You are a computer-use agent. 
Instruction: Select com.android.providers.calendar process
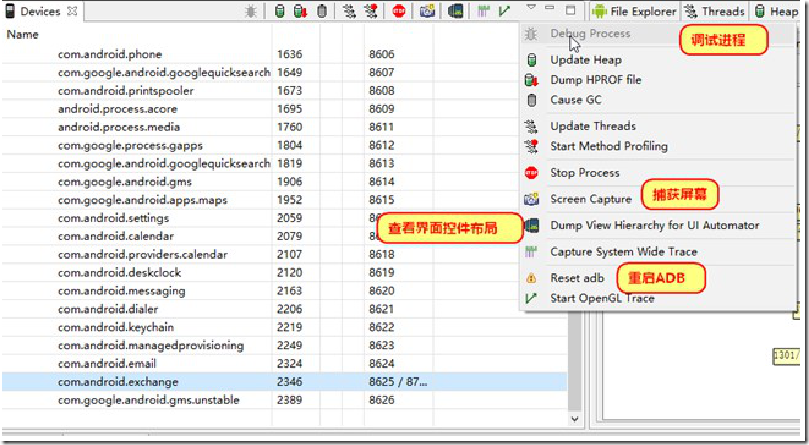click(x=285, y=255)
